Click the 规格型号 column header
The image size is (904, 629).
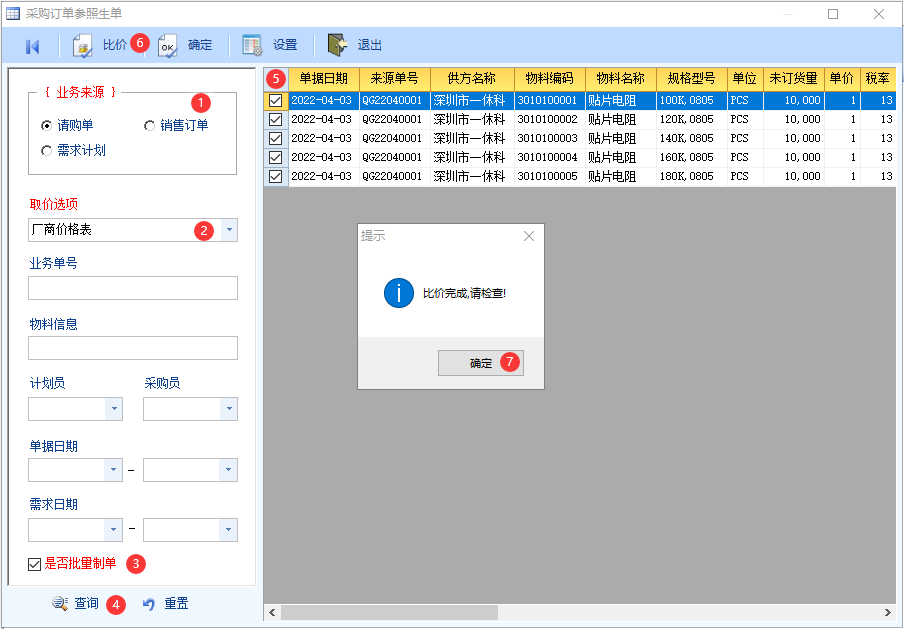(692, 79)
